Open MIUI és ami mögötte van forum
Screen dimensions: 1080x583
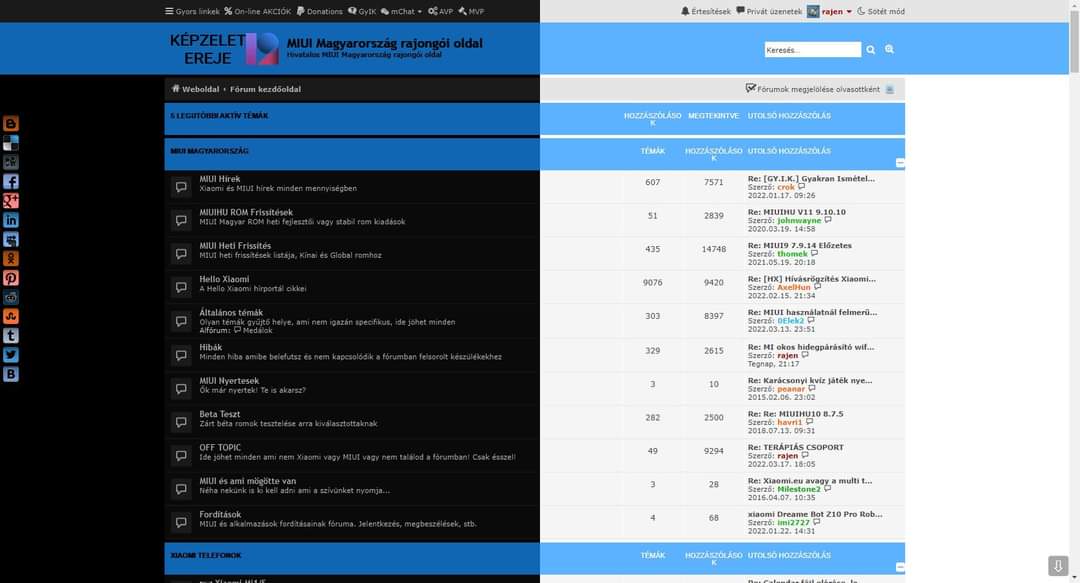point(247,481)
